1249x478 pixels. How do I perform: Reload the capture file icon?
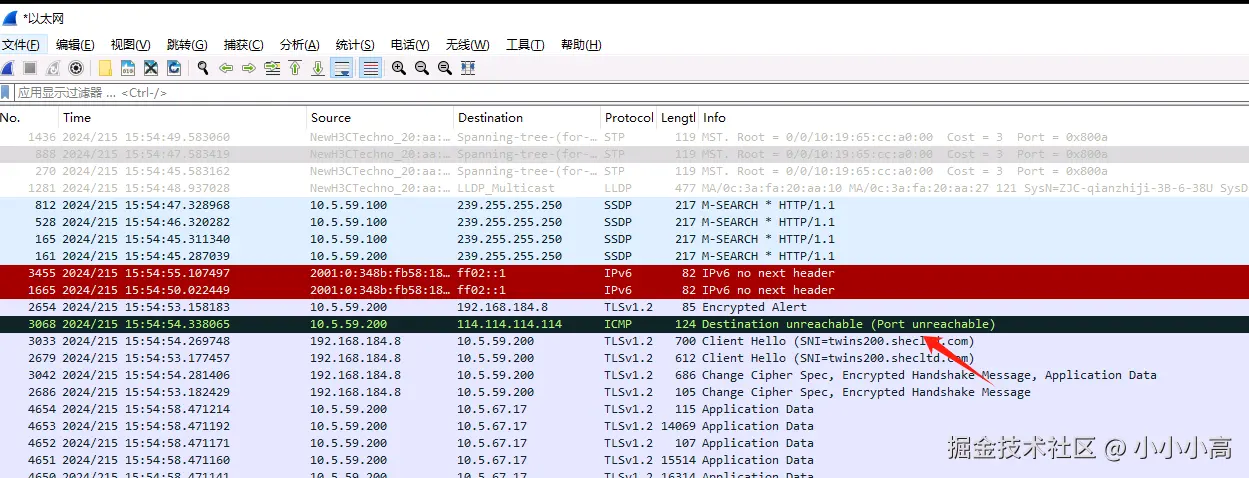(x=174, y=68)
